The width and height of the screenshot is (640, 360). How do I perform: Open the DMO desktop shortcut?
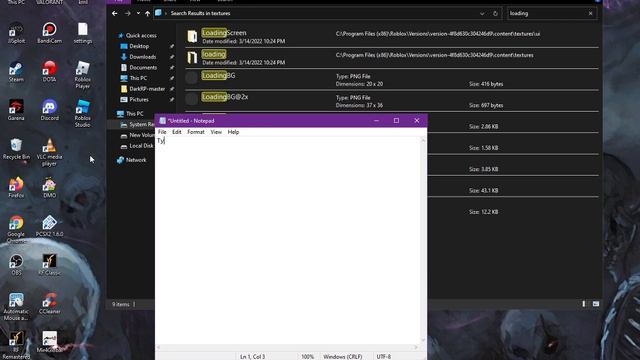click(x=49, y=188)
